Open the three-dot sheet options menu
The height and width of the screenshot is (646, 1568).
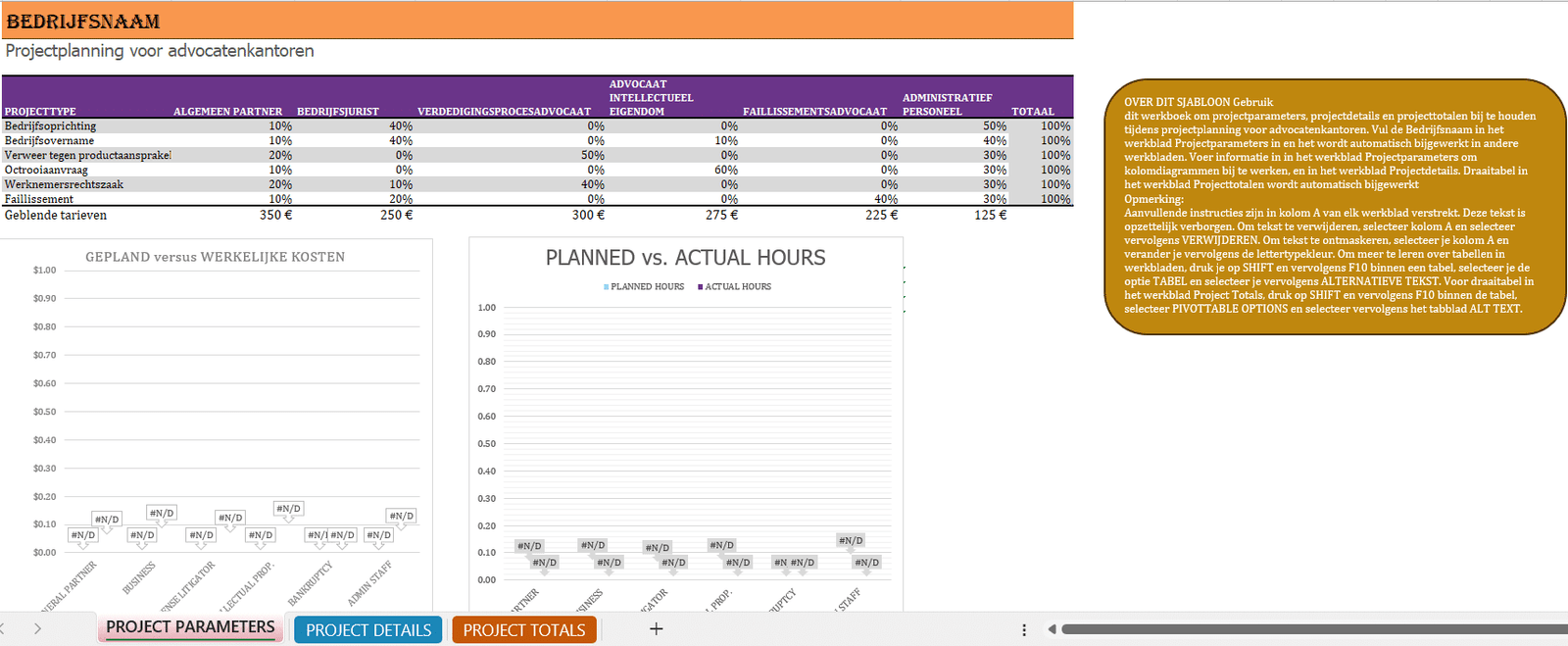pos(1024,629)
